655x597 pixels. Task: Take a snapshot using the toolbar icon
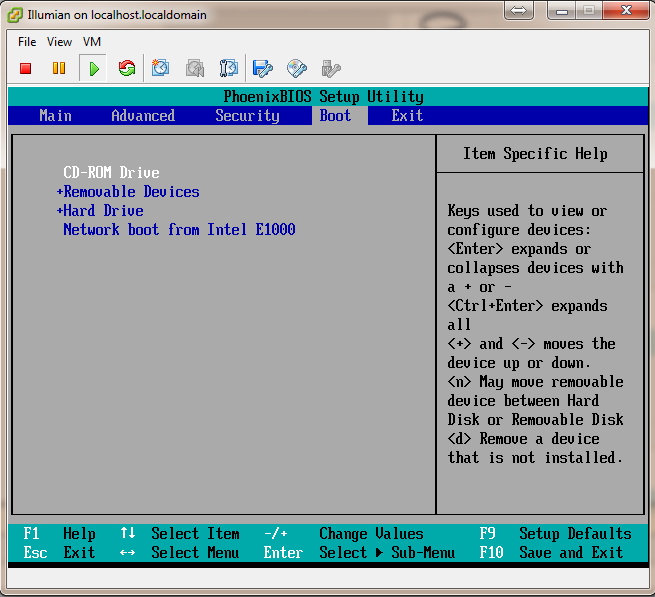160,68
